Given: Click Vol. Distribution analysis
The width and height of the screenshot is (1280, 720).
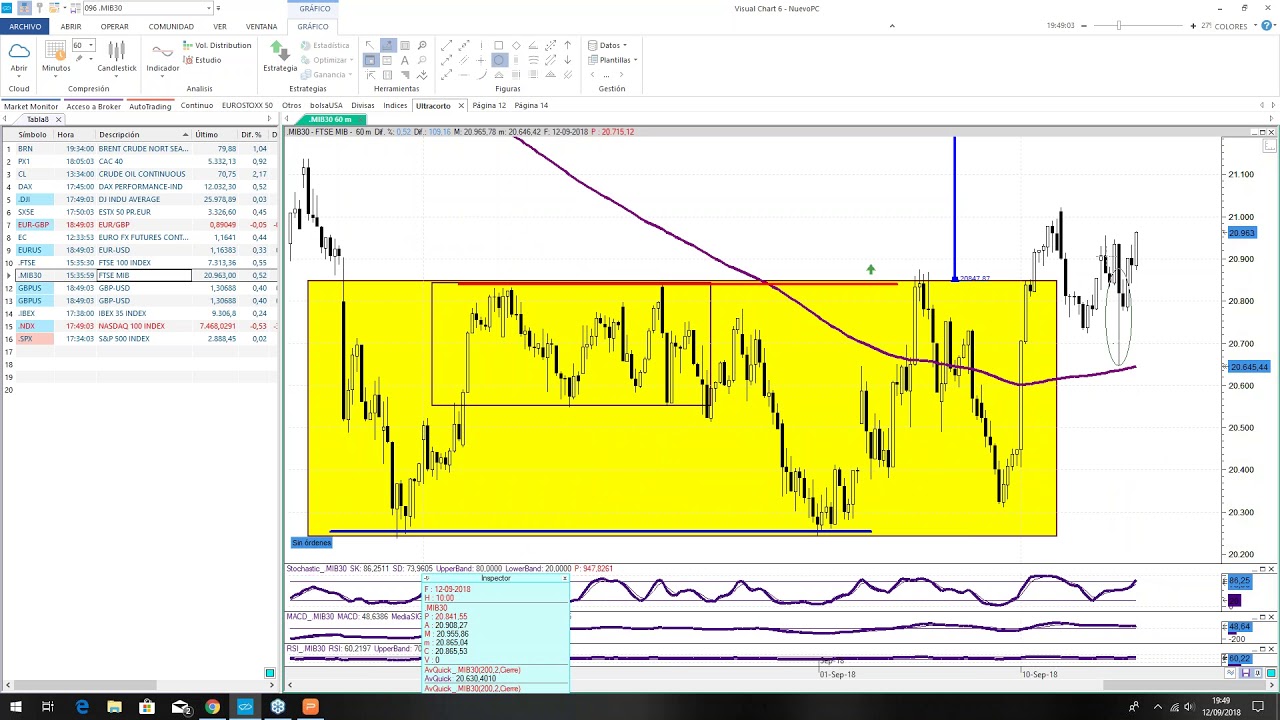Looking at the screenshot, I should (217, 45).
